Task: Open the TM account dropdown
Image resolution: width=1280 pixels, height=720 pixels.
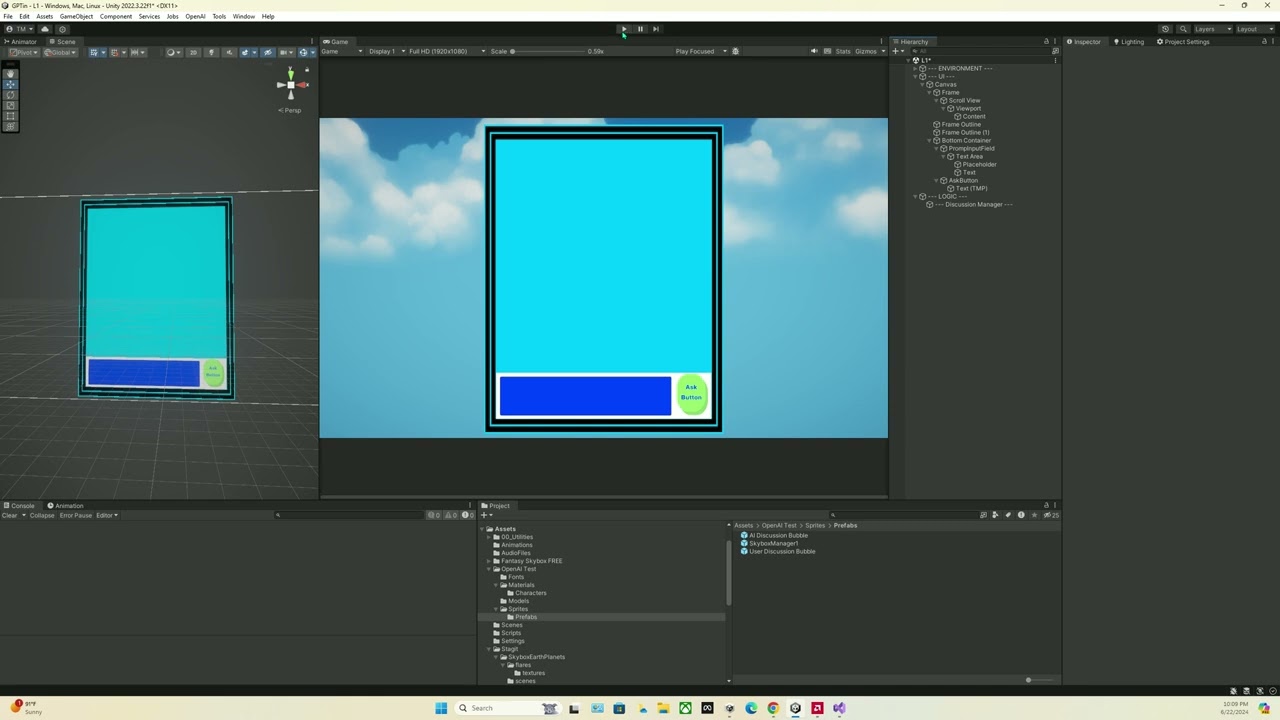Action: pos(20,29)
